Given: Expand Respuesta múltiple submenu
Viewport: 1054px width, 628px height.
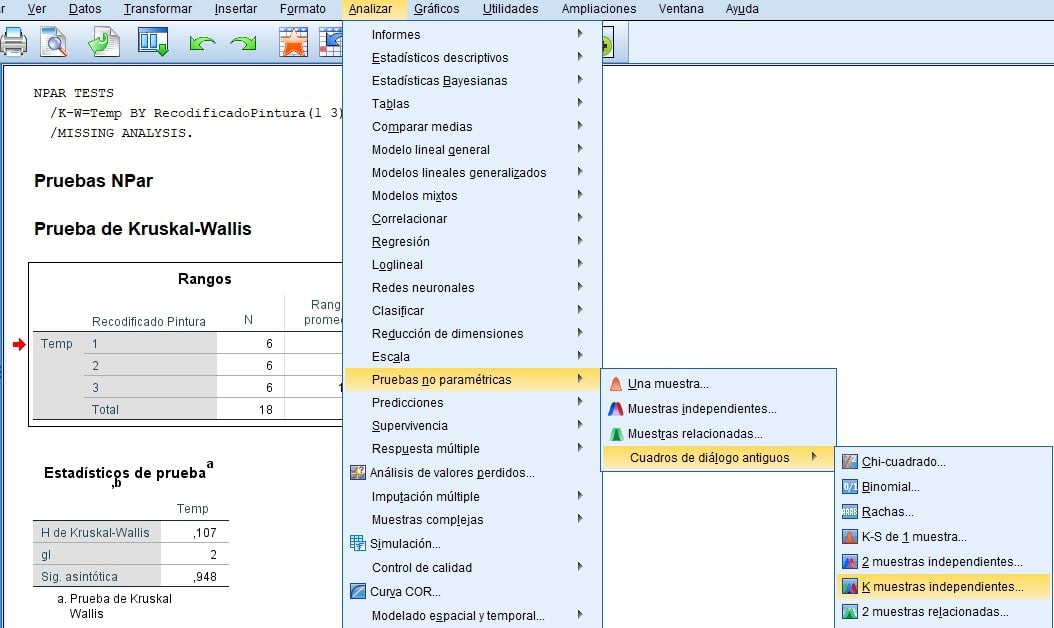Looking at the screenshot, I should click(x=472, y=448).
